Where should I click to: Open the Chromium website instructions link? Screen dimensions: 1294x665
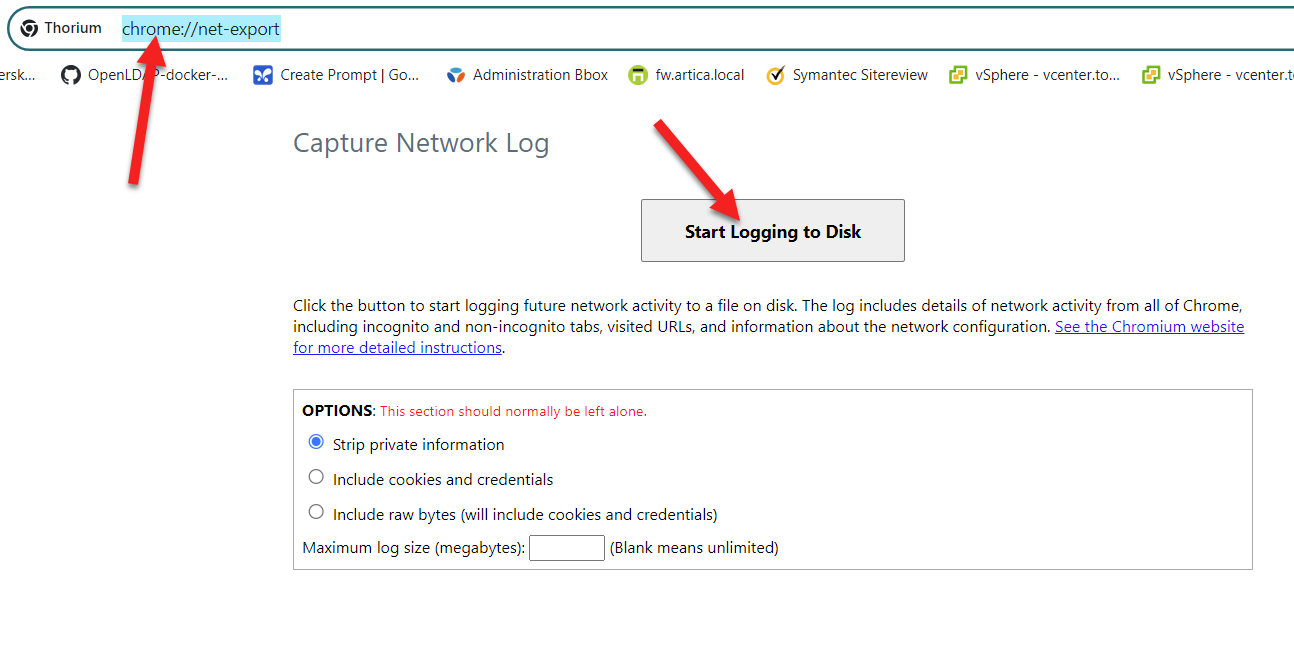(1149, 327)
